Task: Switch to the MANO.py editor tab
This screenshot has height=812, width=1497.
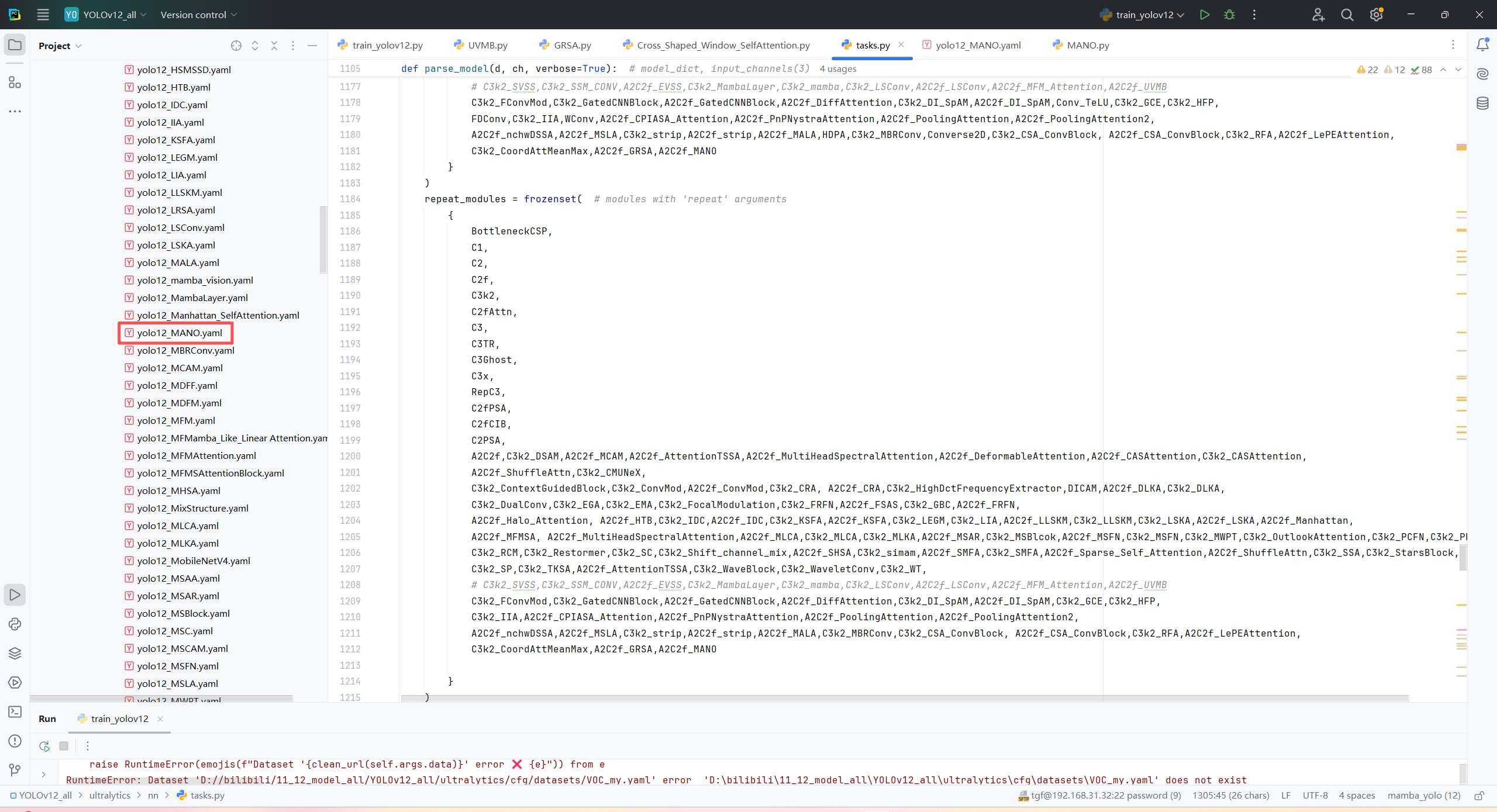Action: tap(1081, 45)
